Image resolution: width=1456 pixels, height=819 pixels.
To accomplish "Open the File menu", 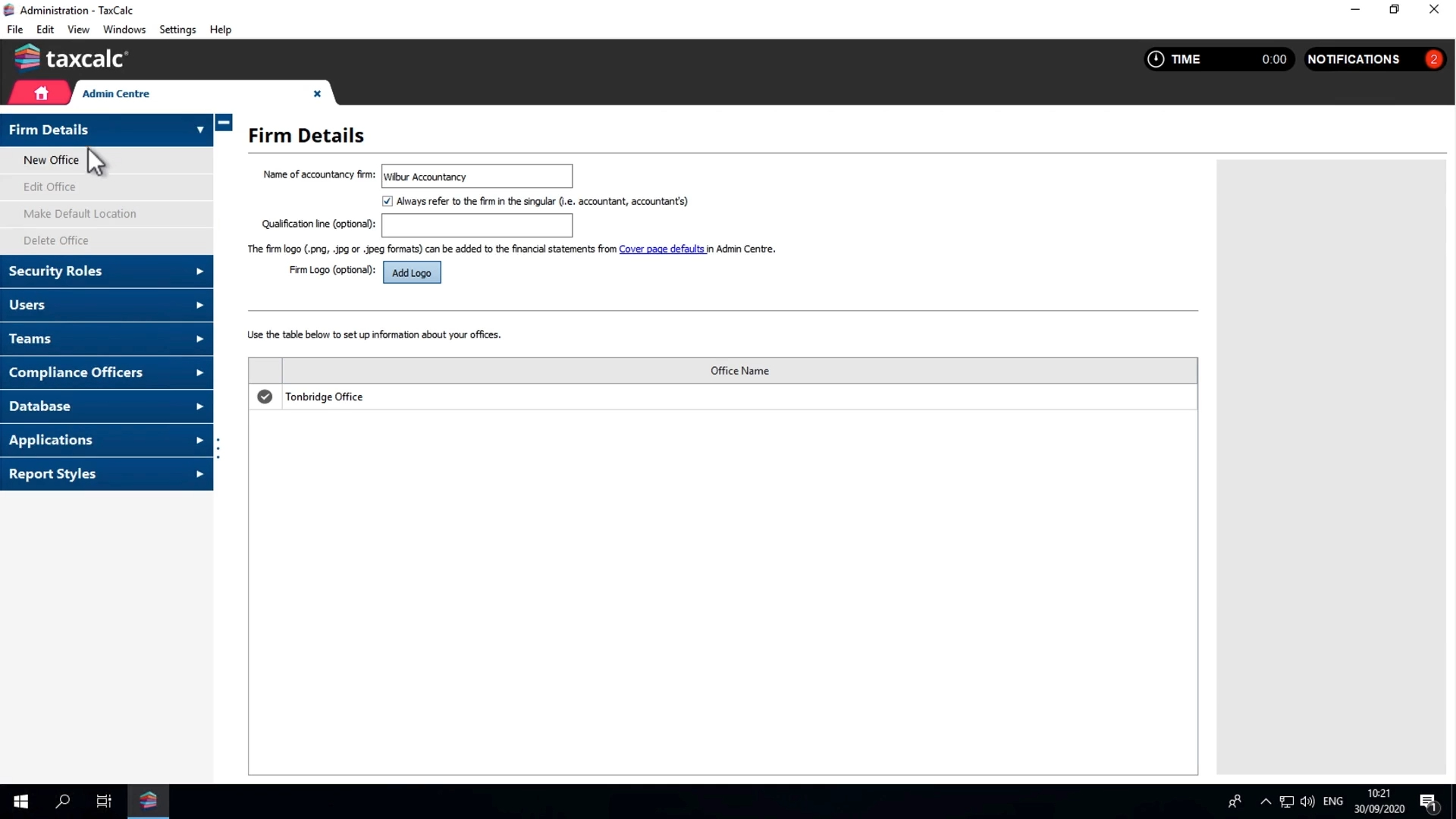I will point(15,30).
